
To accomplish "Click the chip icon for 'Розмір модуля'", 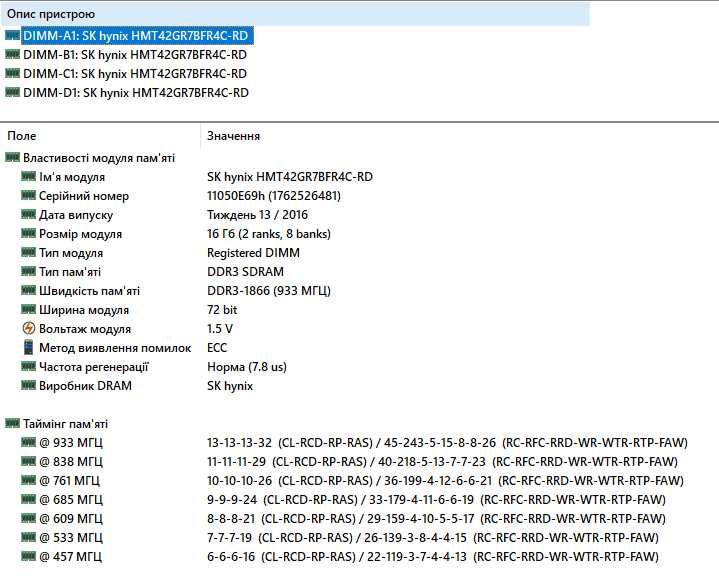I will [x=28, y=233].
